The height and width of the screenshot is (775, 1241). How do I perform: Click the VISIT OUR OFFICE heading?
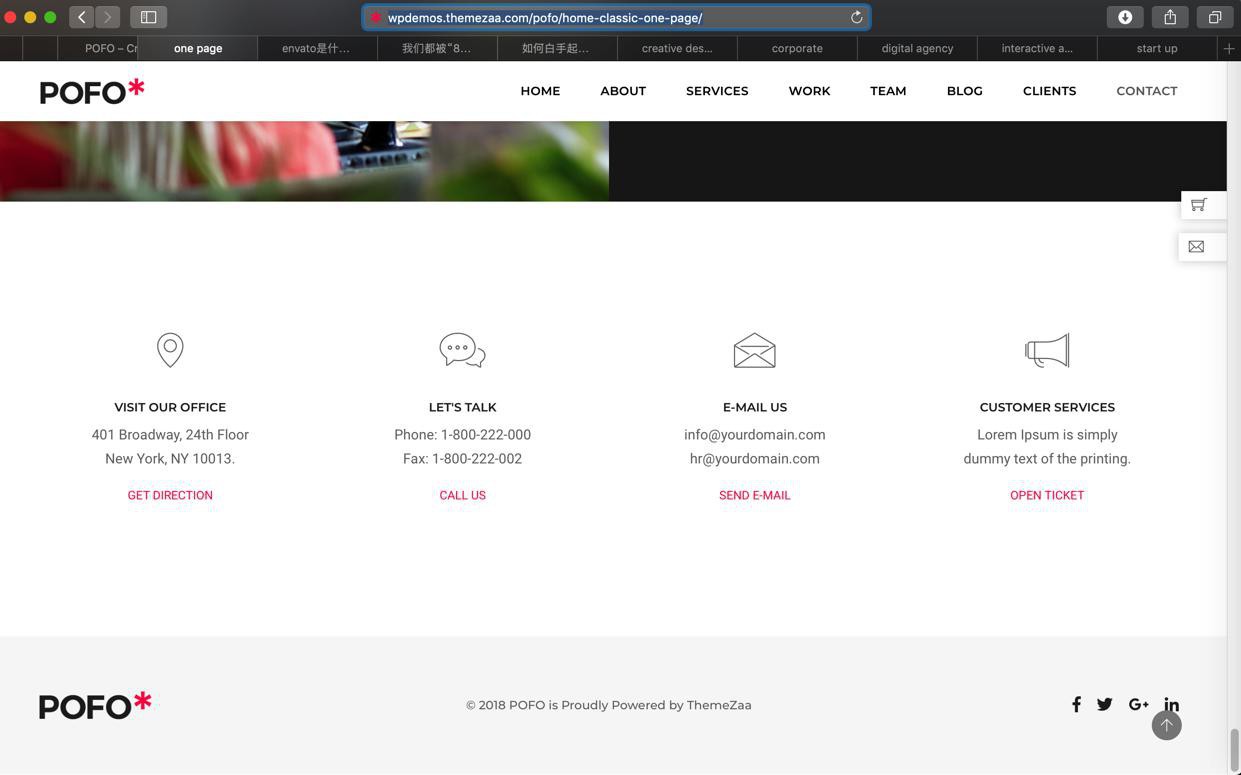click(170, 407)
